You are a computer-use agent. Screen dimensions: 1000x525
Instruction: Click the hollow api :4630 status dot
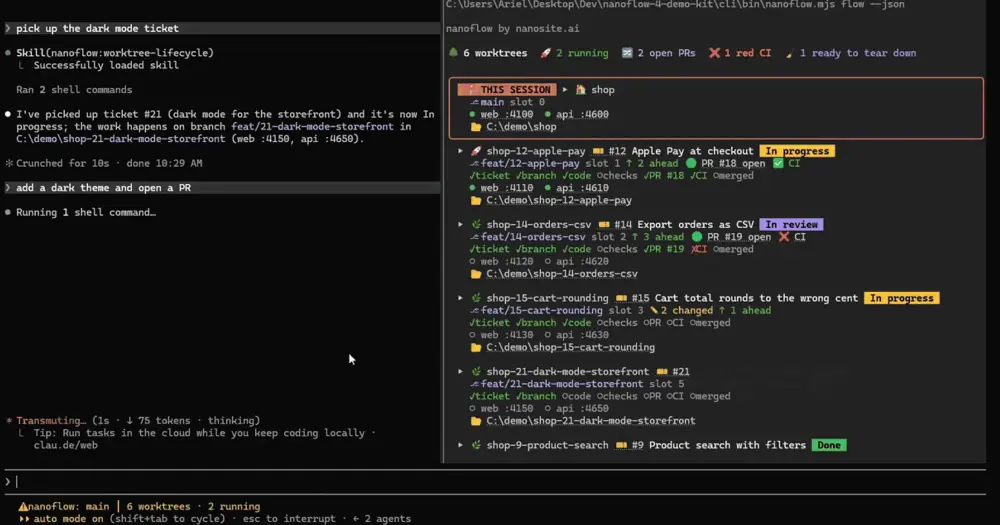coord(548,335)
